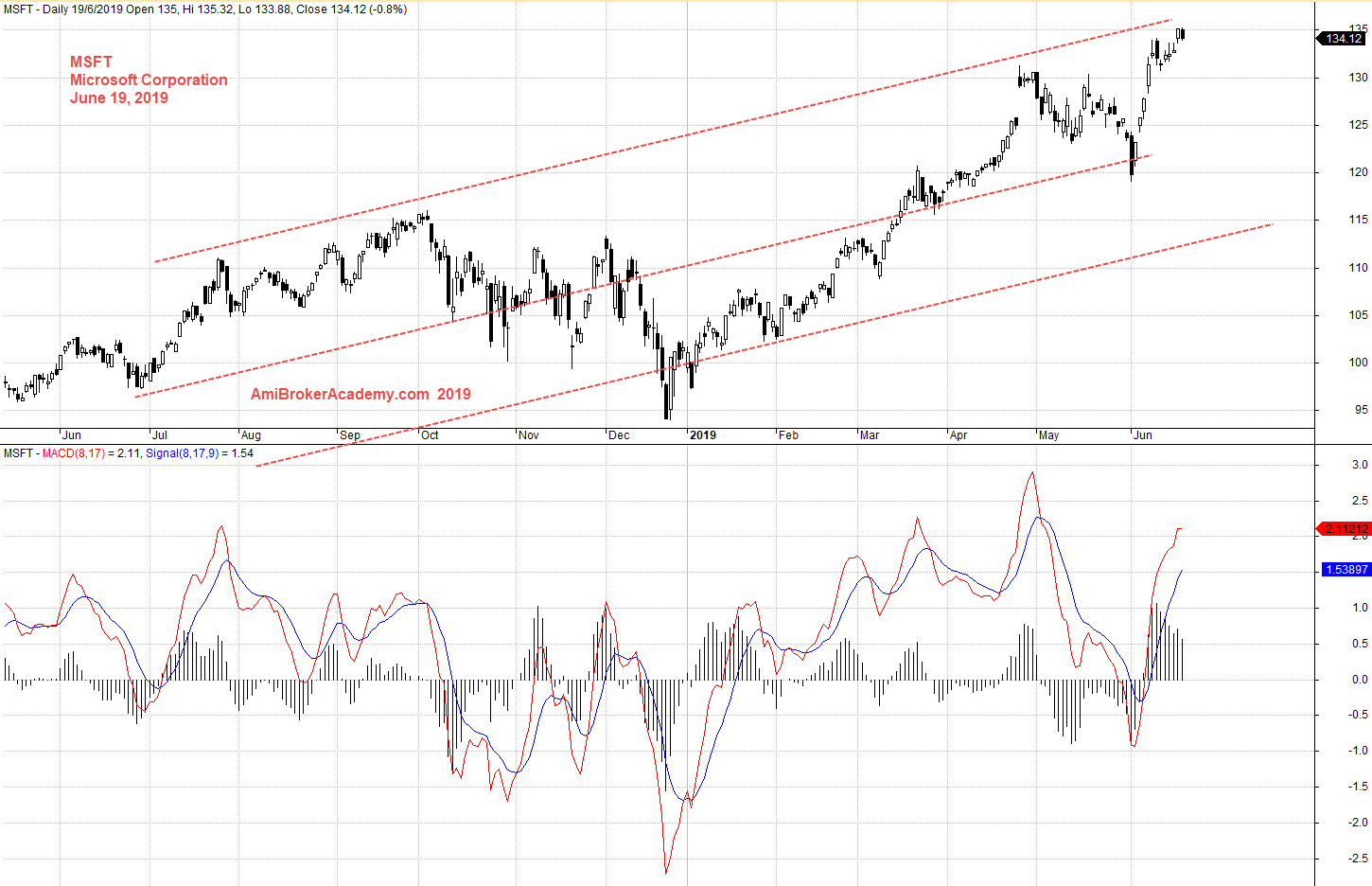Click the 'Jul' date axis label
Screen dimensions: 1372x886
(x=160, y=435)
